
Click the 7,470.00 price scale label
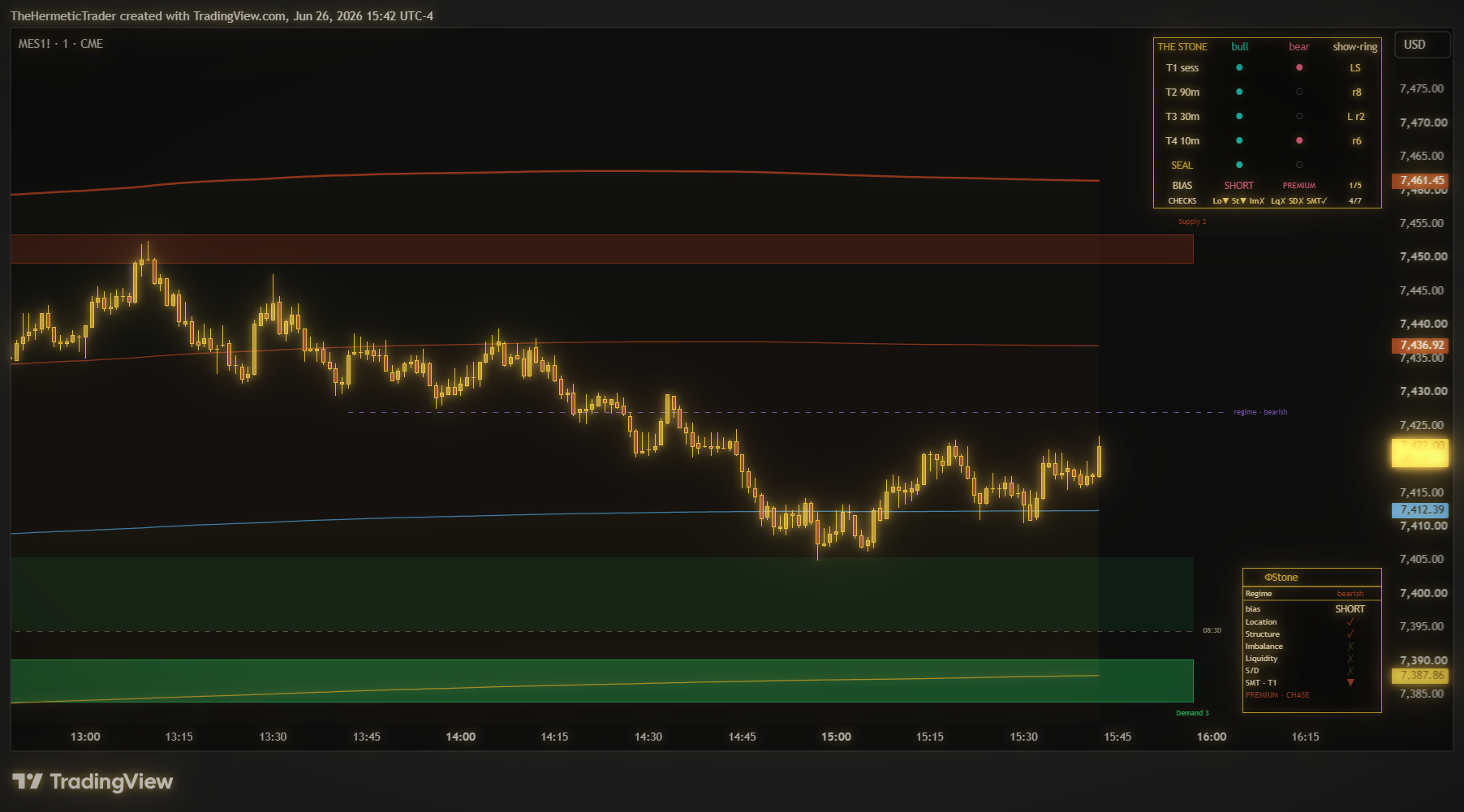[1423, 122]
